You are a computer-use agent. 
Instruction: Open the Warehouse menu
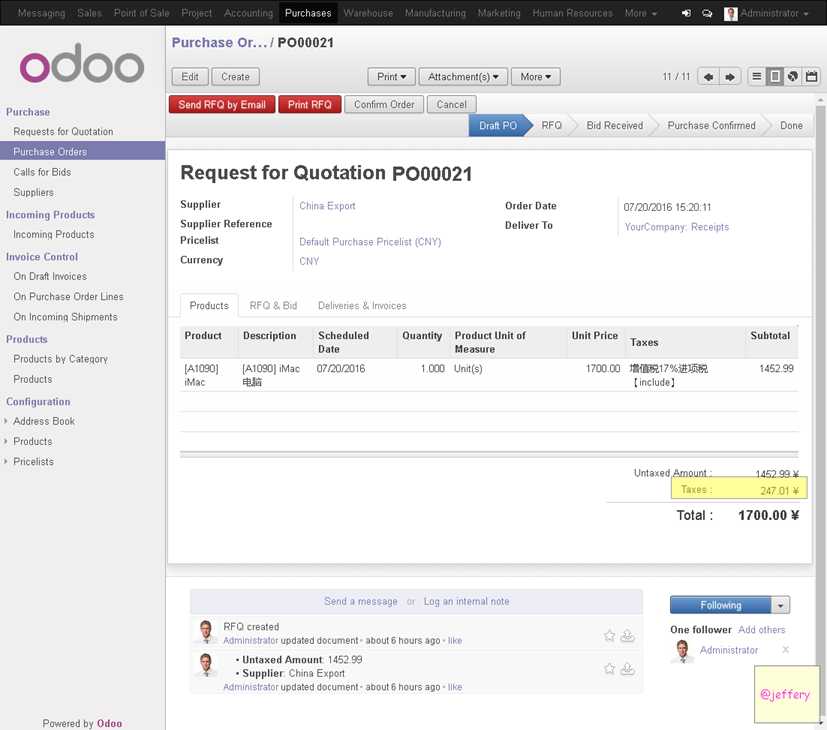click(368, 13)
